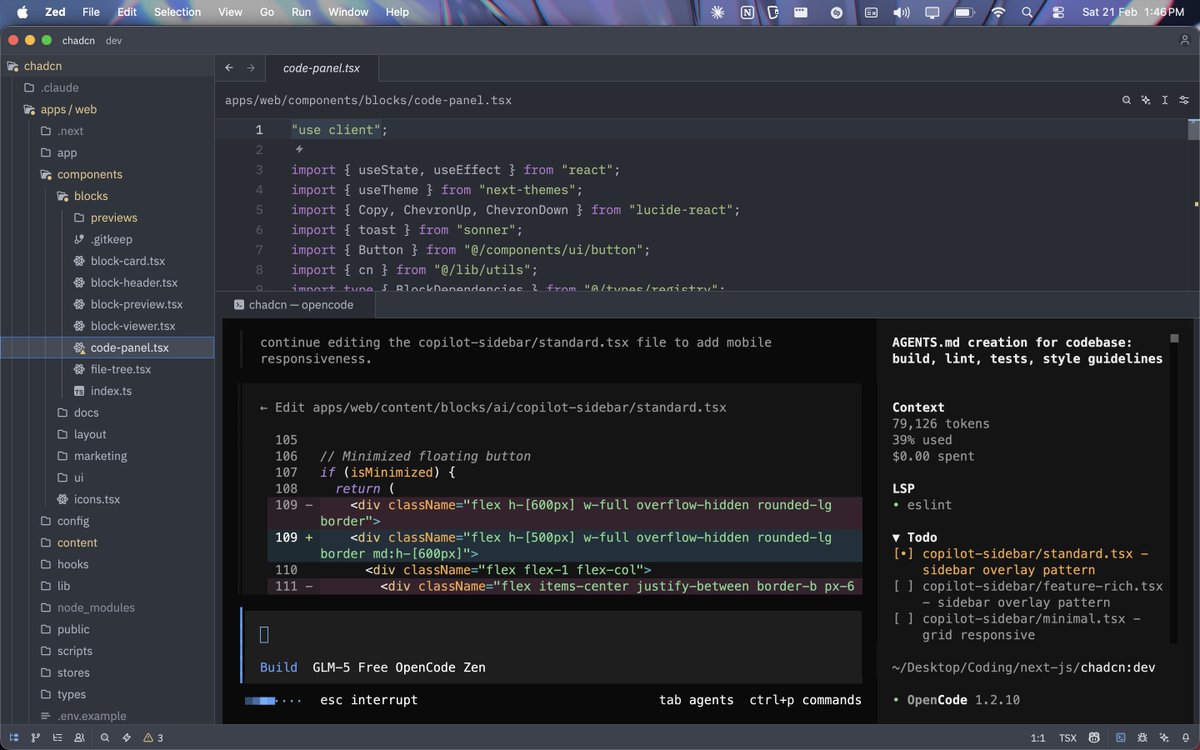Open editor controls sliders icon
The image size is (1200, 750).
(x=1184, y=100)
